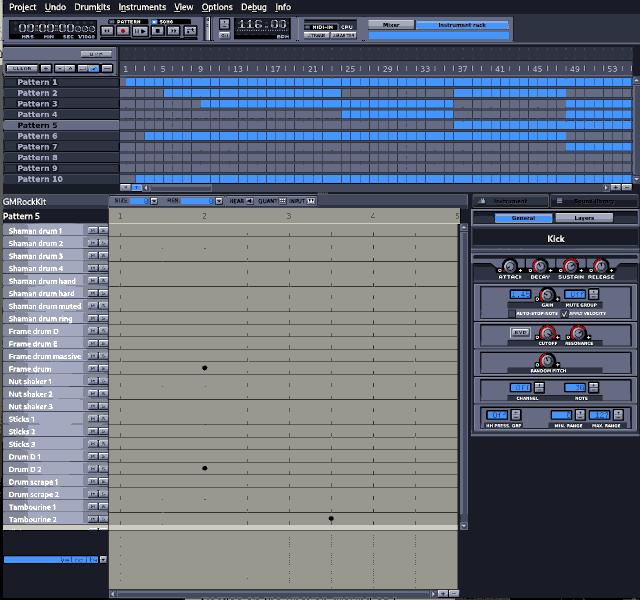Toggle the J.TRANS Jack transport button

pos(317,36)
